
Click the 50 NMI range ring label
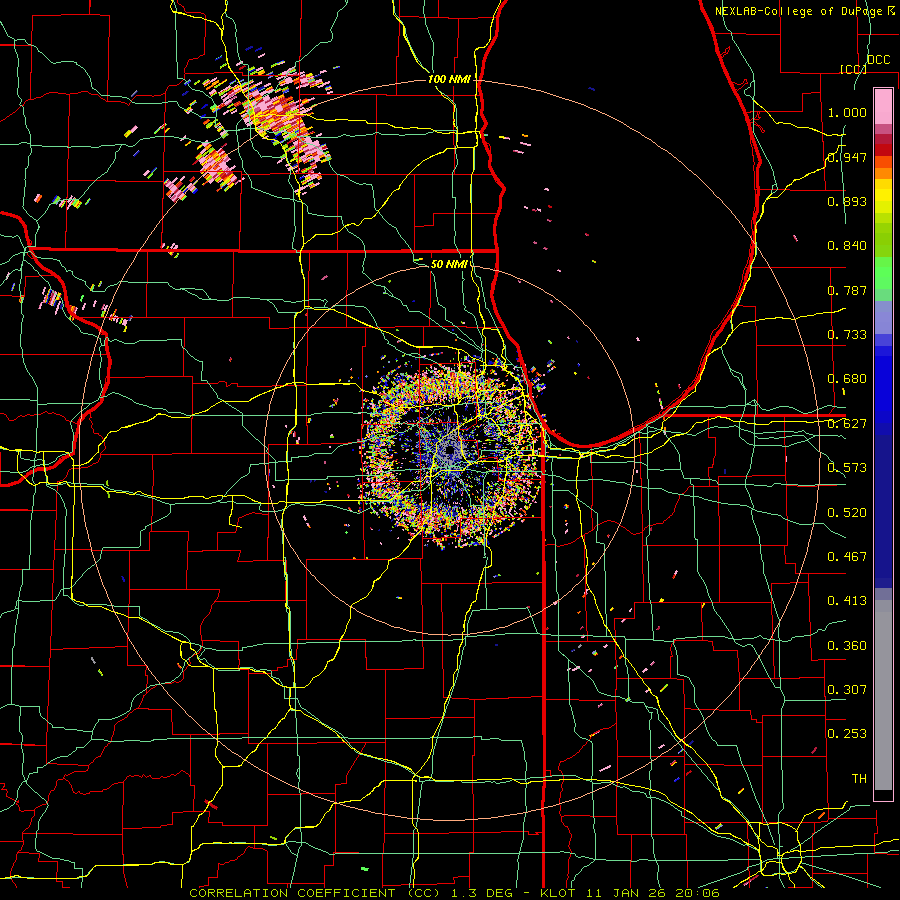click(x=449, y=265)
